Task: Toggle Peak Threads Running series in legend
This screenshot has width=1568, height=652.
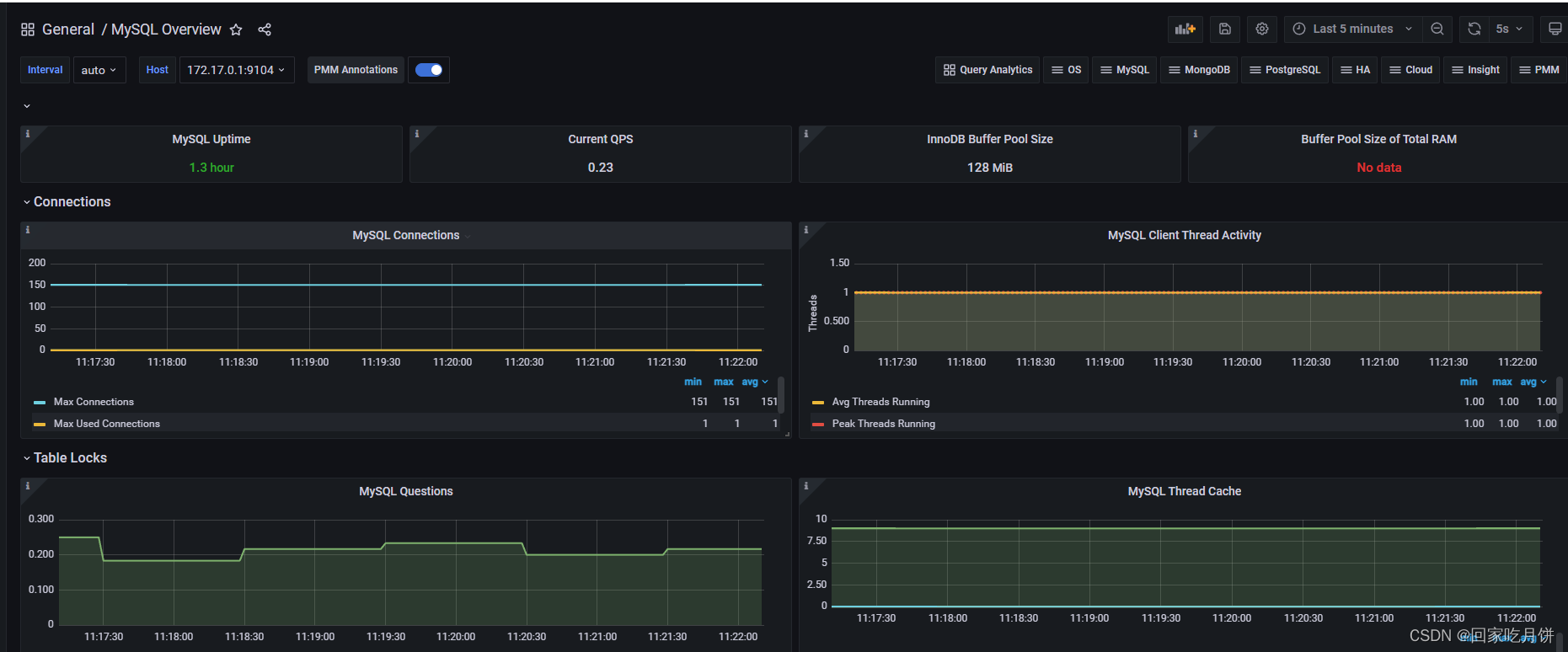Action: click(x=884, y=424)
